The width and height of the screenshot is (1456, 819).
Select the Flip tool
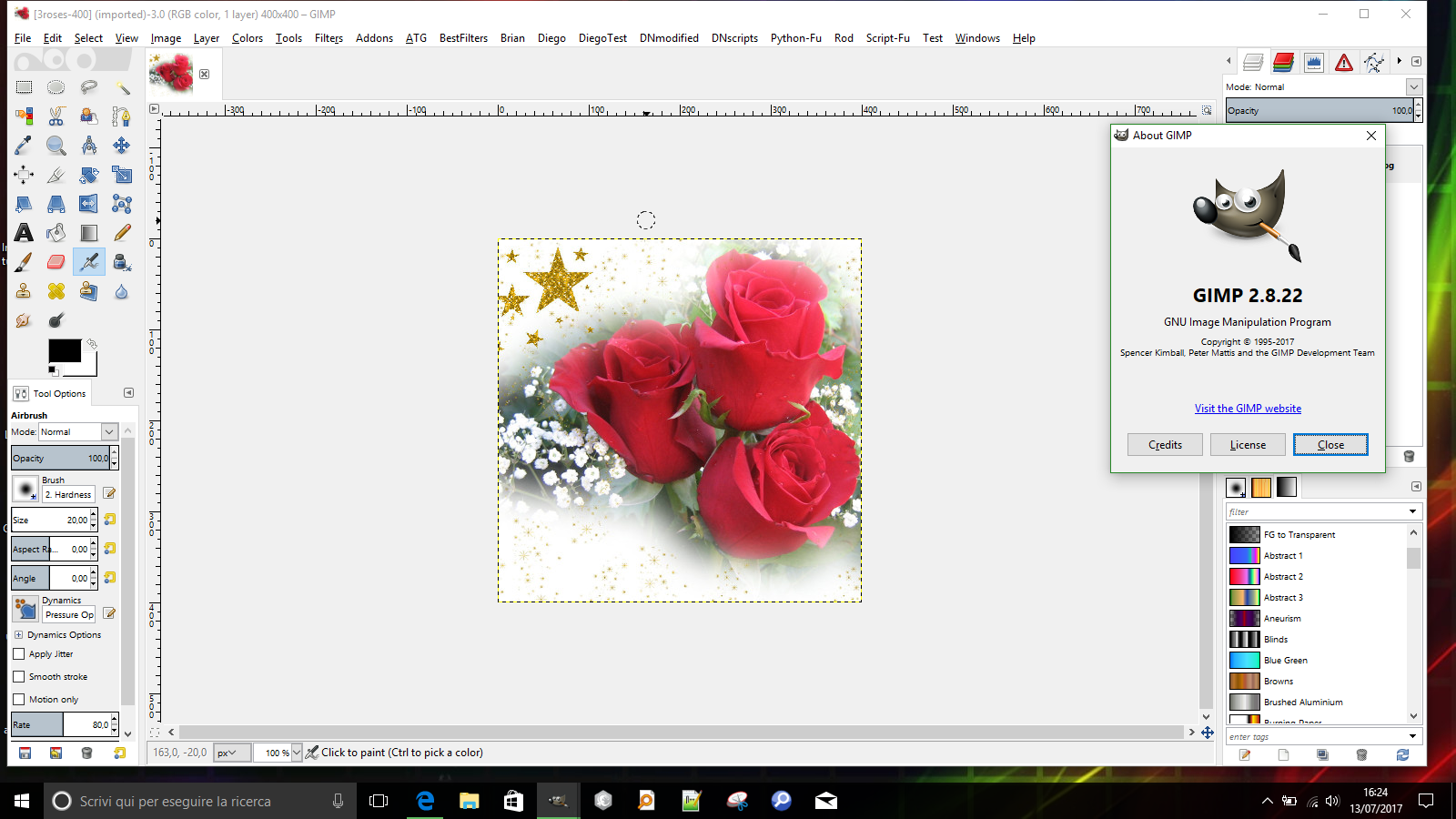[89, 204]
